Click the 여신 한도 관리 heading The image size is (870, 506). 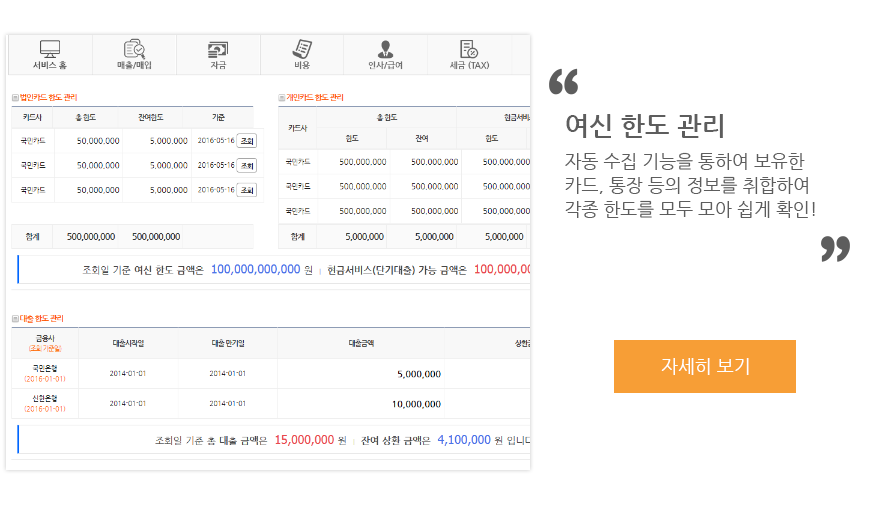645,125
